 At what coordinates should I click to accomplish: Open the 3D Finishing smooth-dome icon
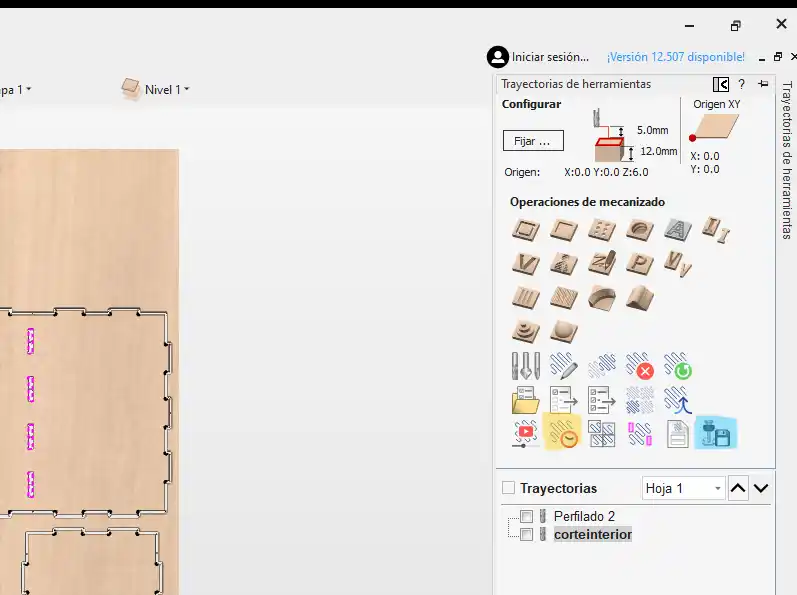564,331
